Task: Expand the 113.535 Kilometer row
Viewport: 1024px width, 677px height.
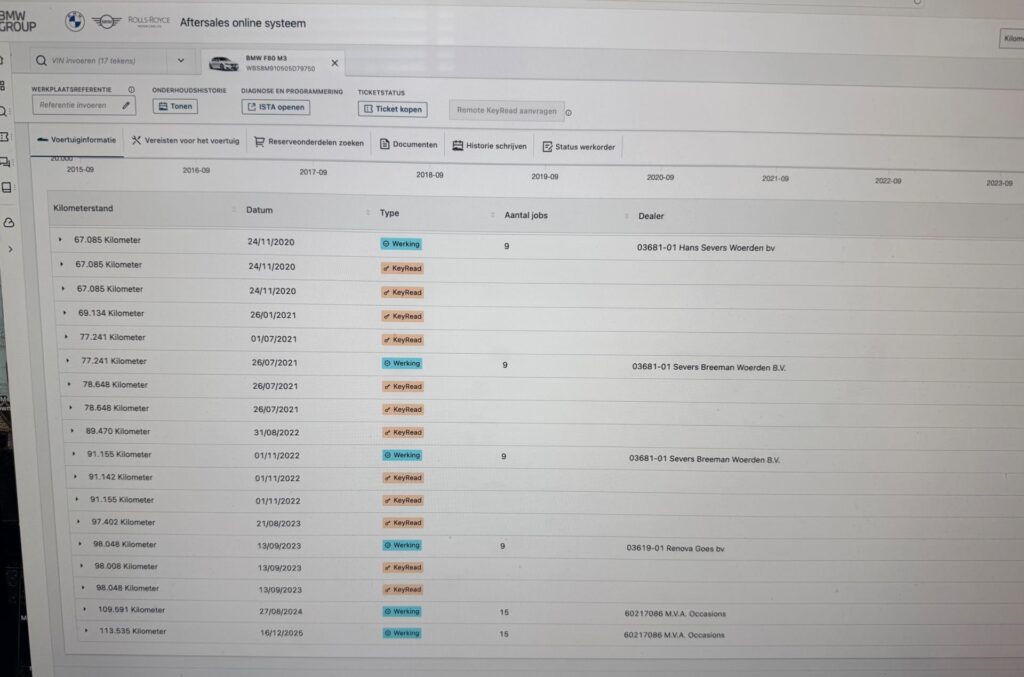Action: tap(87, 631)
